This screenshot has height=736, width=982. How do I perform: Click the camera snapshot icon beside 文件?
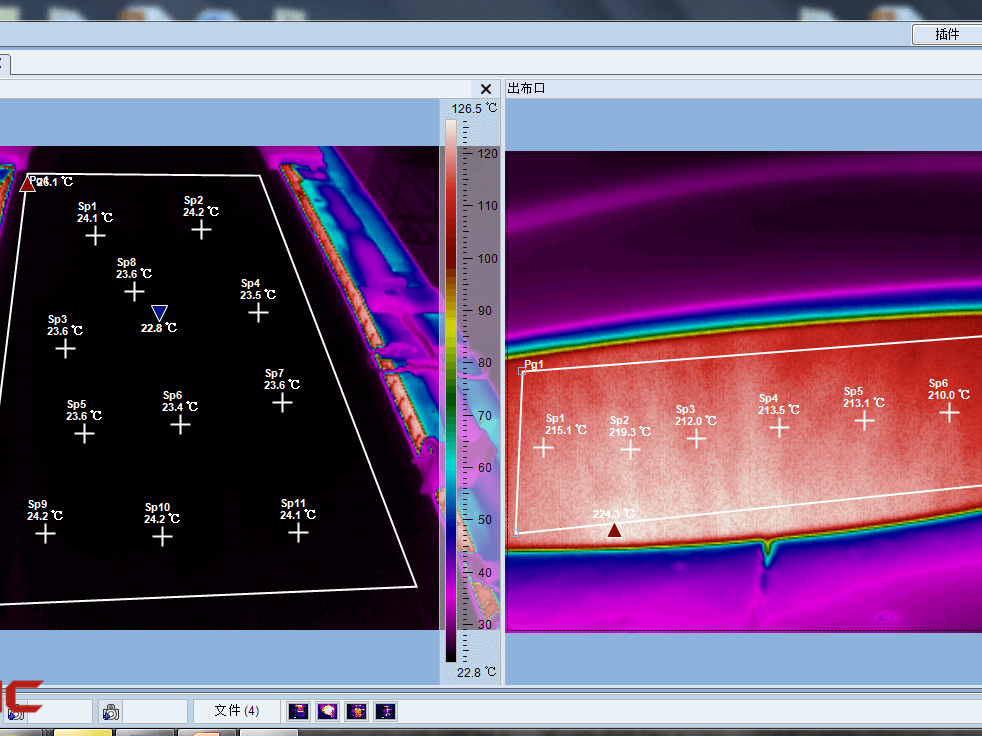110,712
